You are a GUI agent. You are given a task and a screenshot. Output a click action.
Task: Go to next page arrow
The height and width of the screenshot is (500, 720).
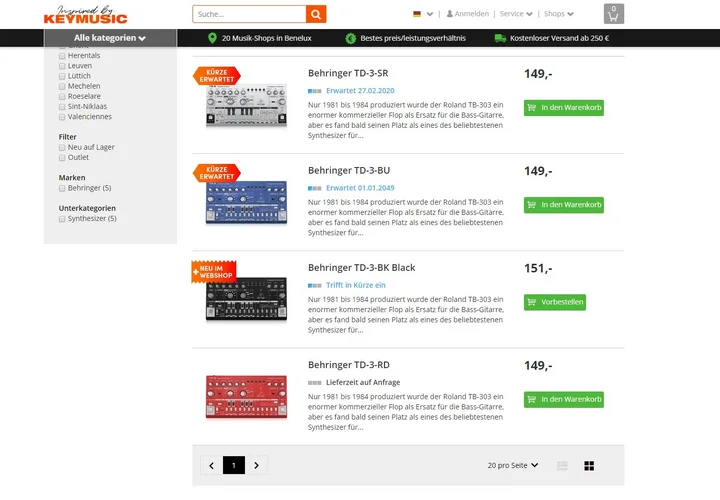[x=257, y=466]
